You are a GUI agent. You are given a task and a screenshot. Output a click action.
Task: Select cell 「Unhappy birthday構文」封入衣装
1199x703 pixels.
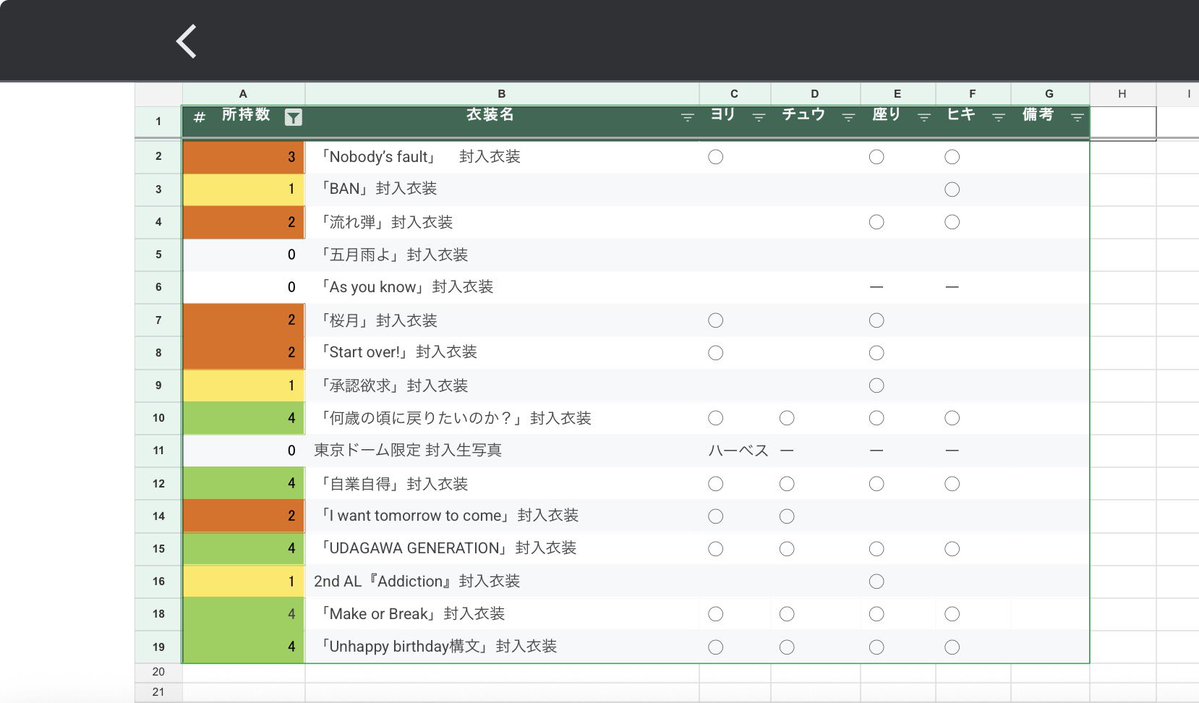502,646
